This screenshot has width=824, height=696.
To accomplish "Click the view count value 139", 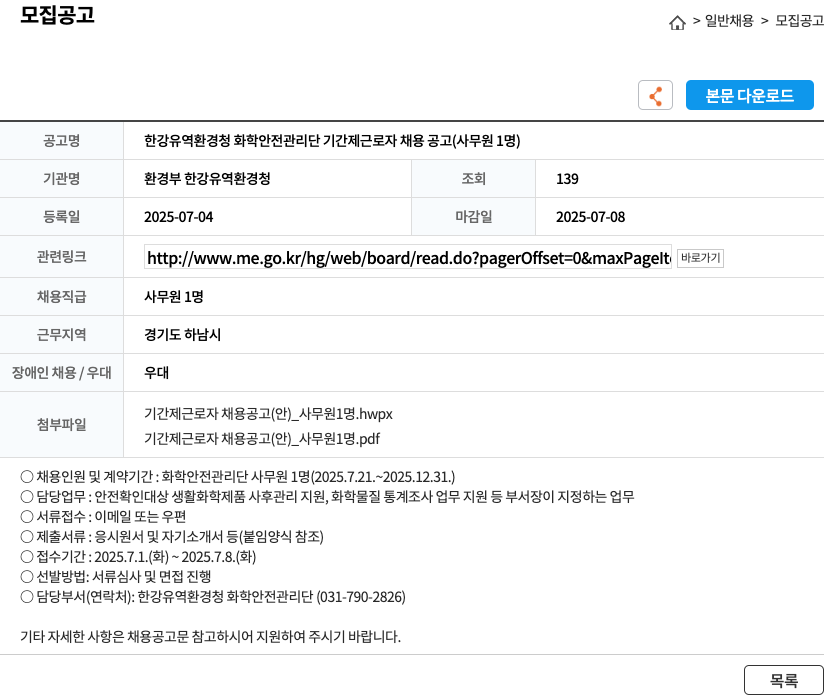I will pyautogui.click(x=567, y=179).
